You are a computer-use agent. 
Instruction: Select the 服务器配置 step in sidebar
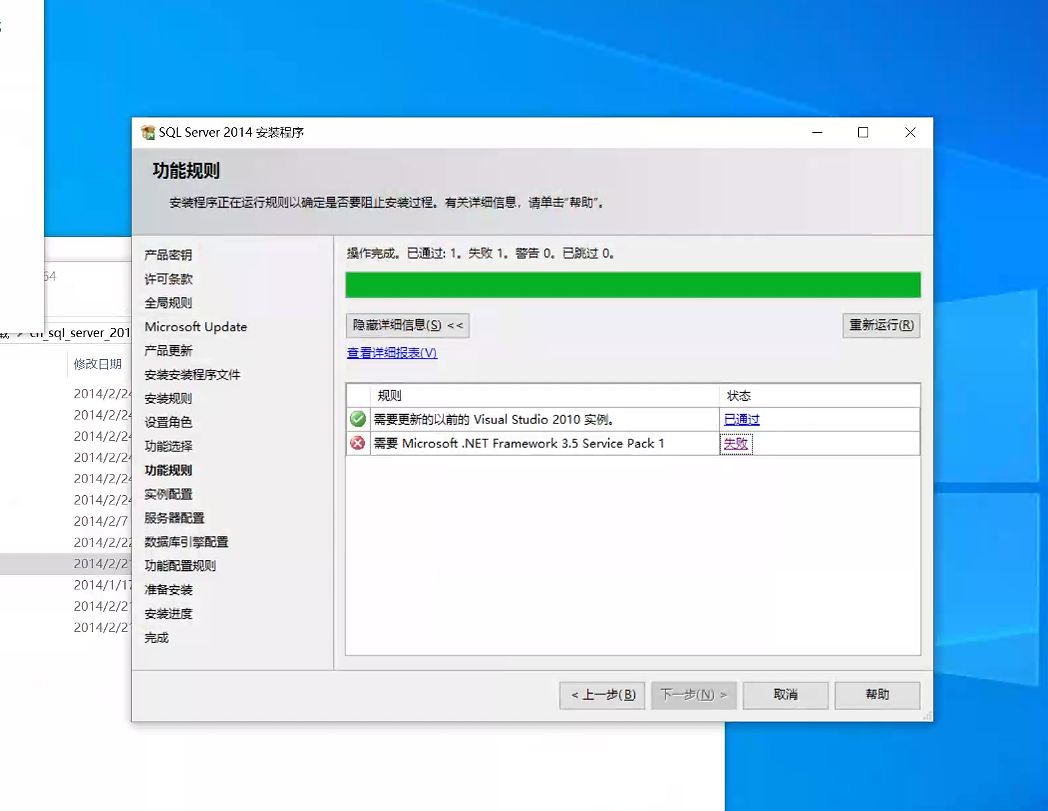tap(174, 518)
